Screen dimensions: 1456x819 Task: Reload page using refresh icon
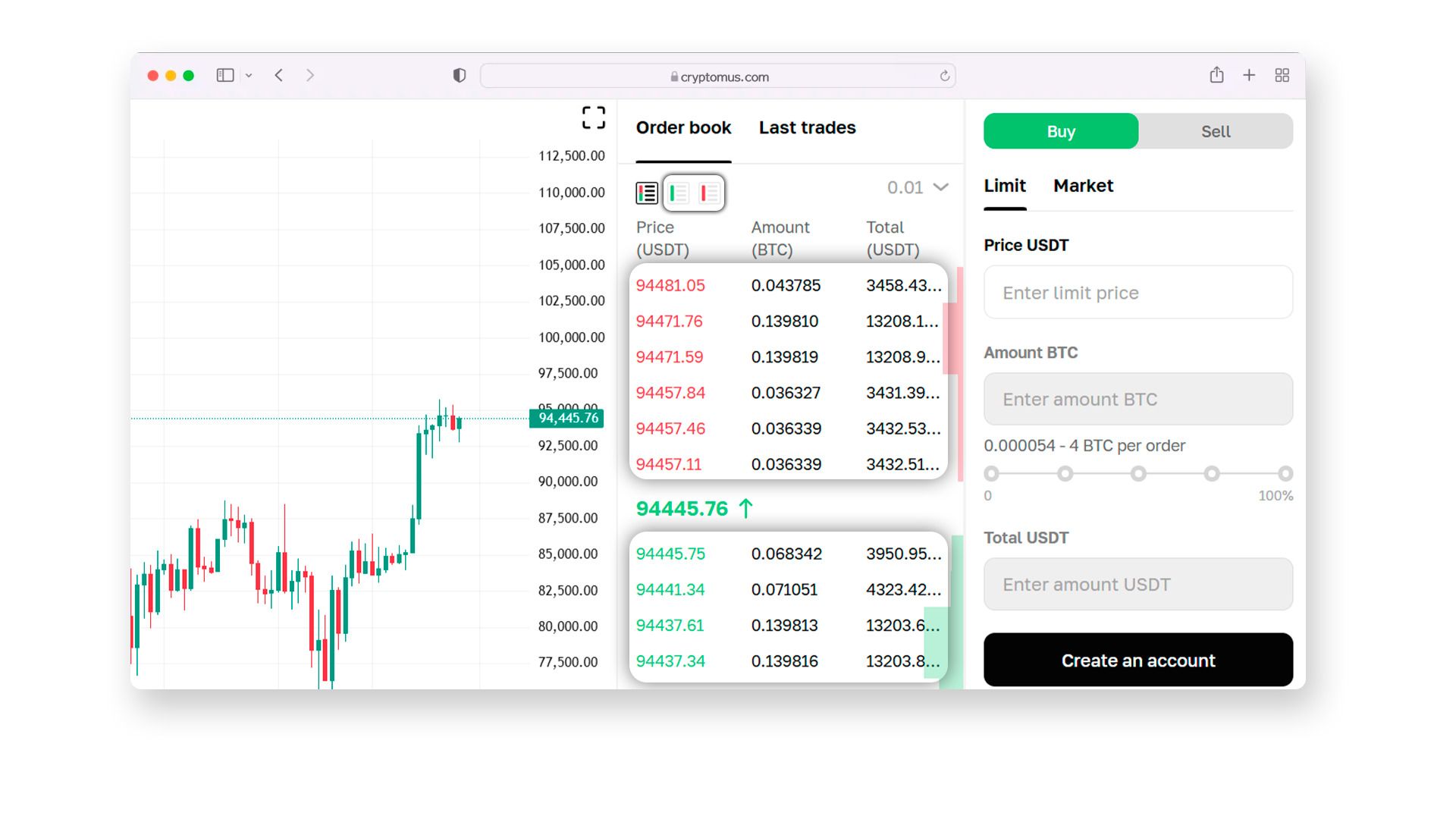(x=944, y=76)
